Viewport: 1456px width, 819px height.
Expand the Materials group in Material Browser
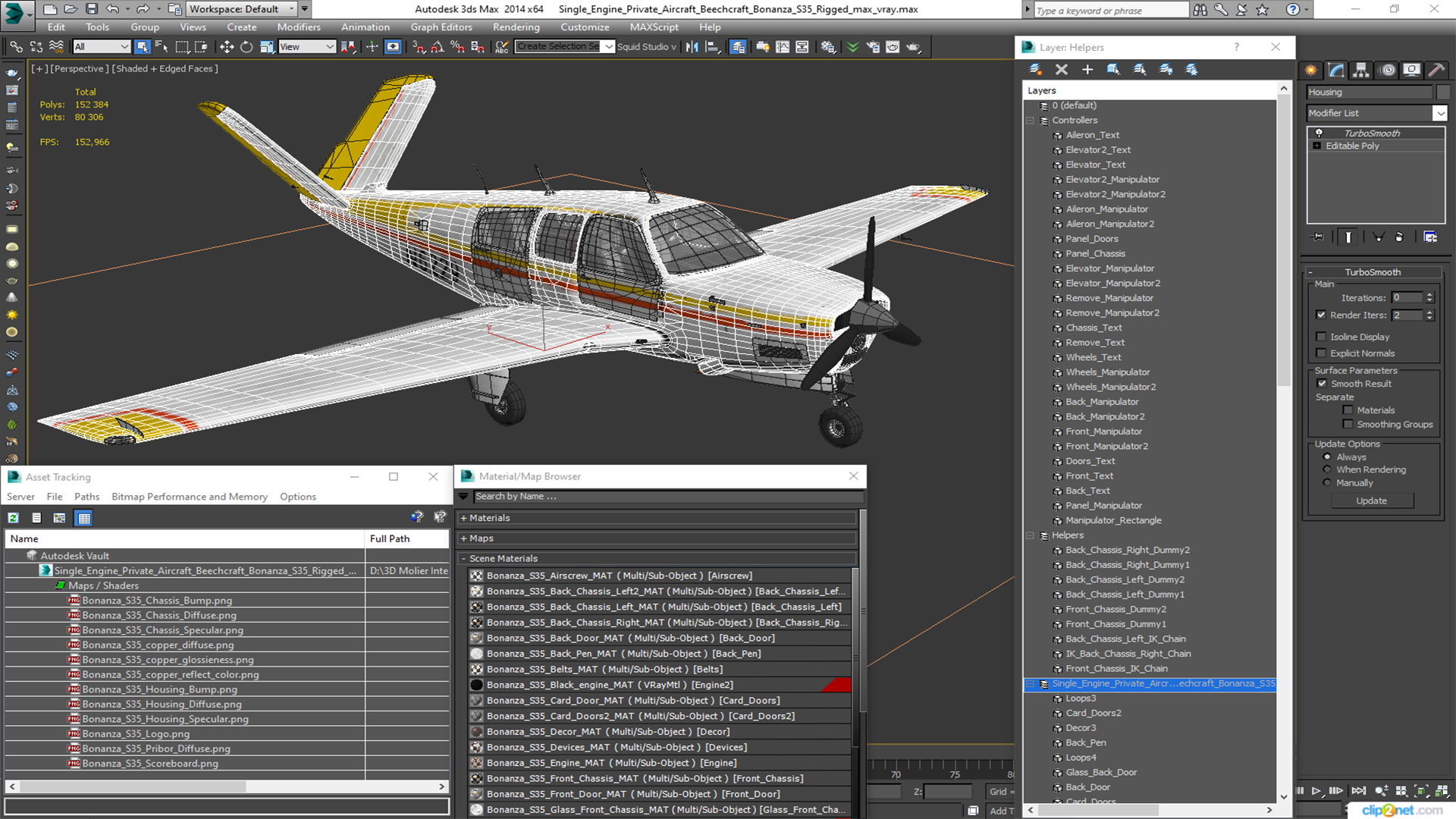pos(463,518)
